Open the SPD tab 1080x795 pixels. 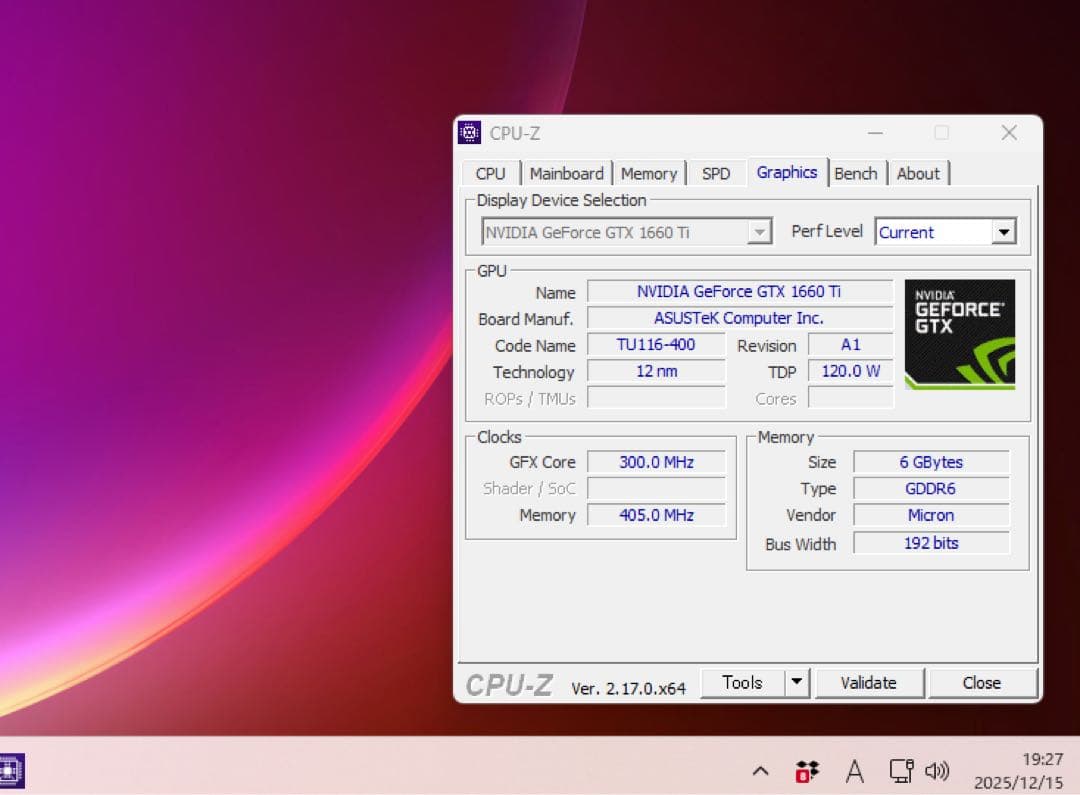715,172
